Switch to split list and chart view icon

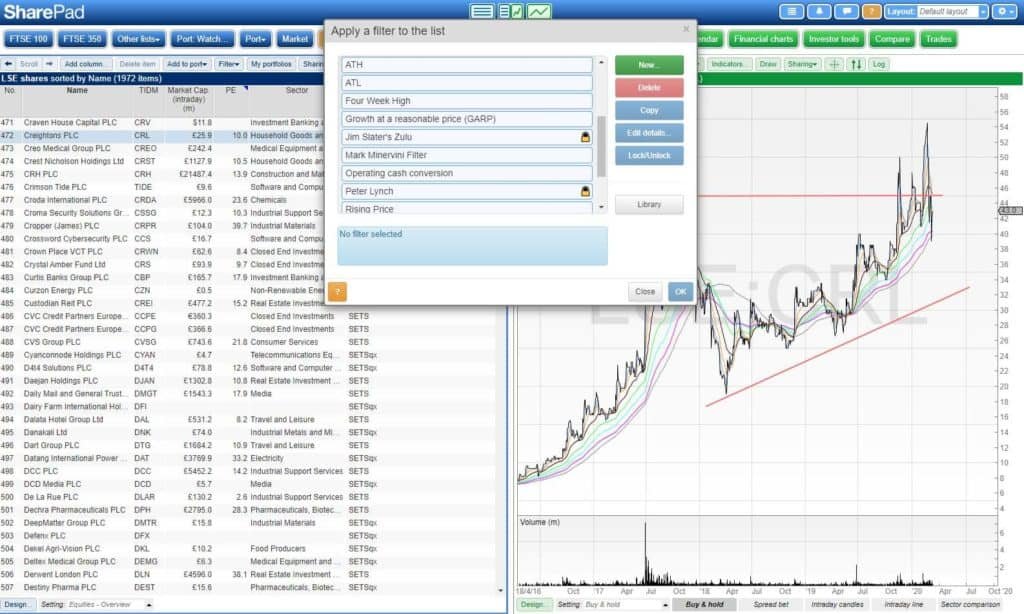point(510,11)
